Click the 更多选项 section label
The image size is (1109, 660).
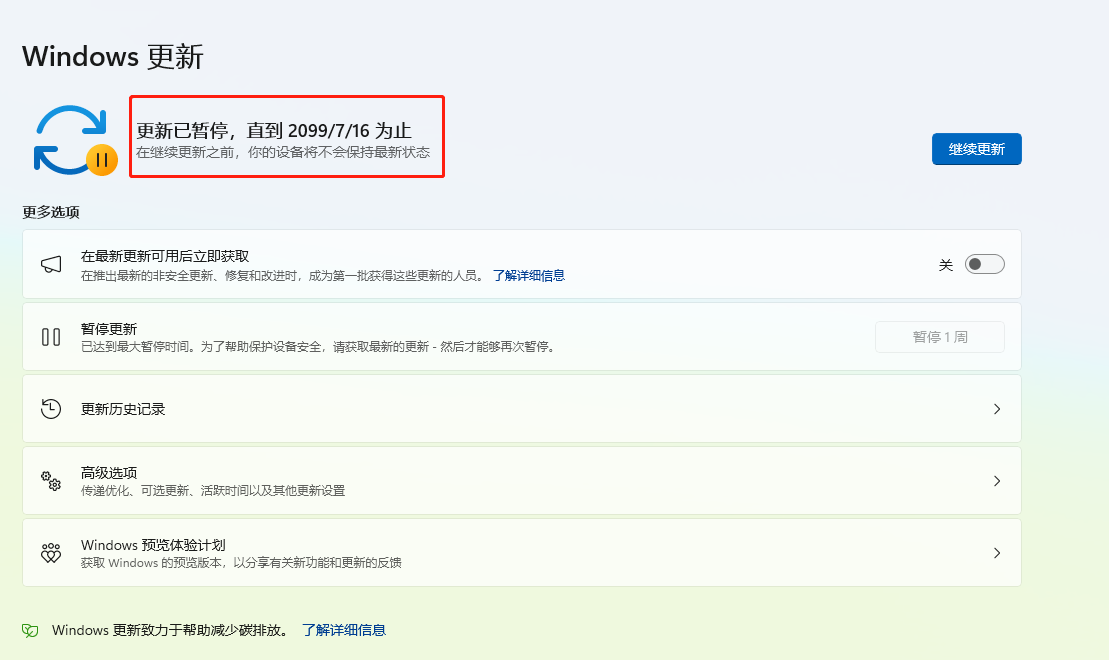pos(51,212)
